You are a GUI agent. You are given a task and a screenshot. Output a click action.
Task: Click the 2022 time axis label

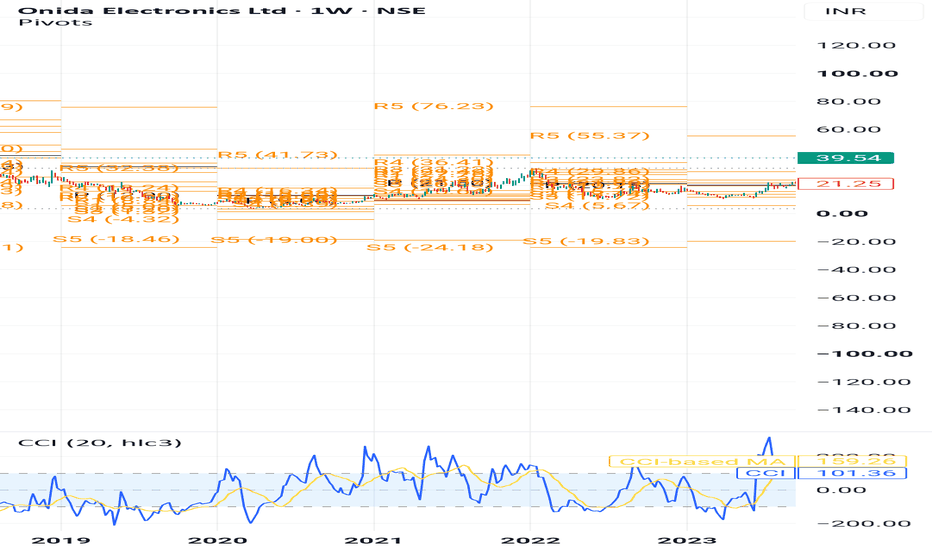coord(530,540)
